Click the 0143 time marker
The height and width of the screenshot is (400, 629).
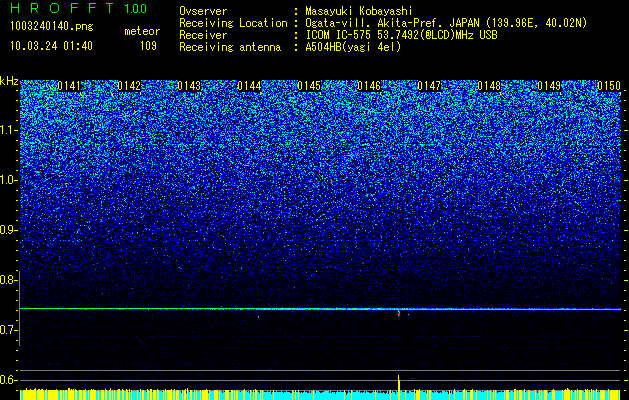coord(189,86)
